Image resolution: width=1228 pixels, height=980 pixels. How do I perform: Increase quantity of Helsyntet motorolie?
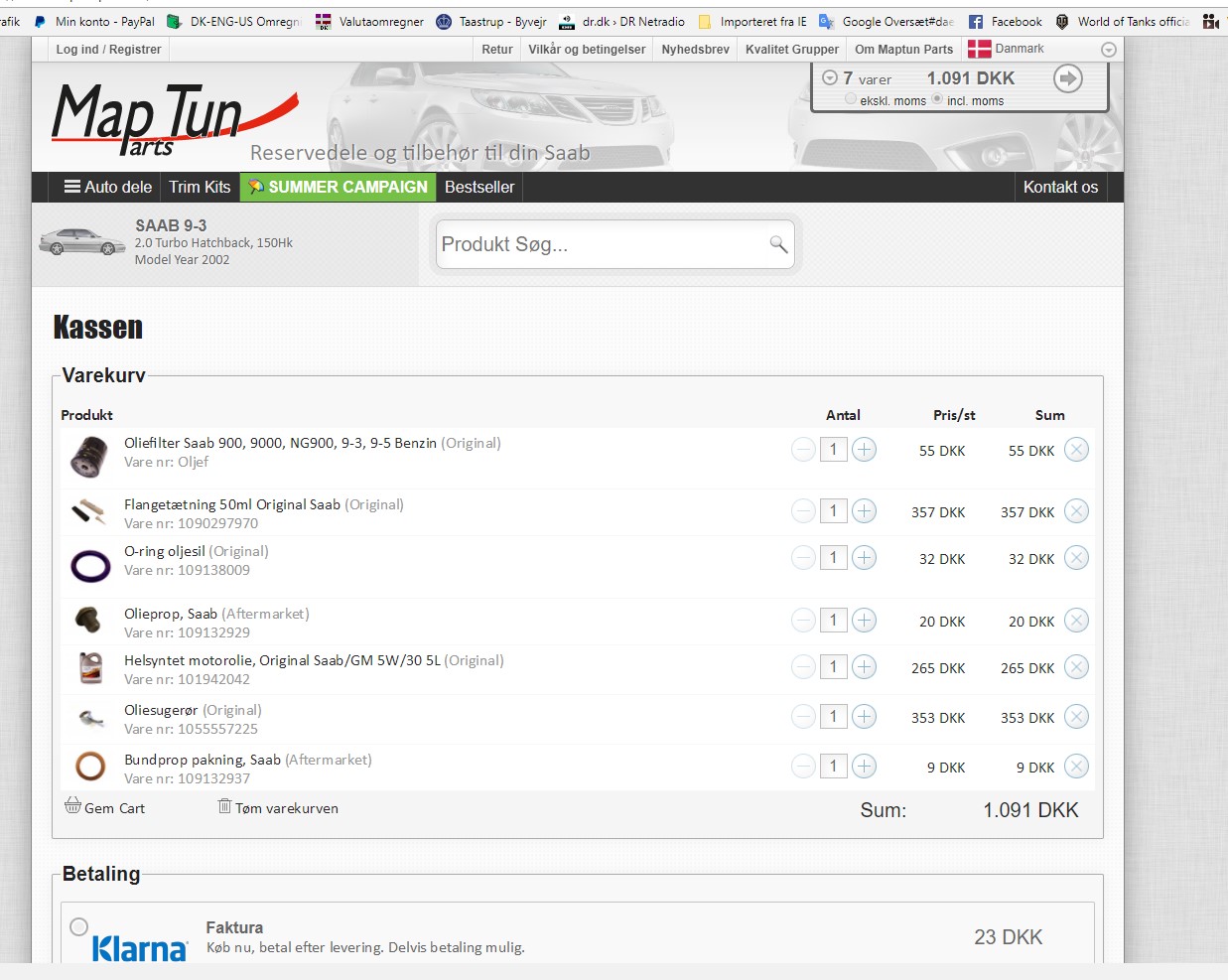click(865, 667)
